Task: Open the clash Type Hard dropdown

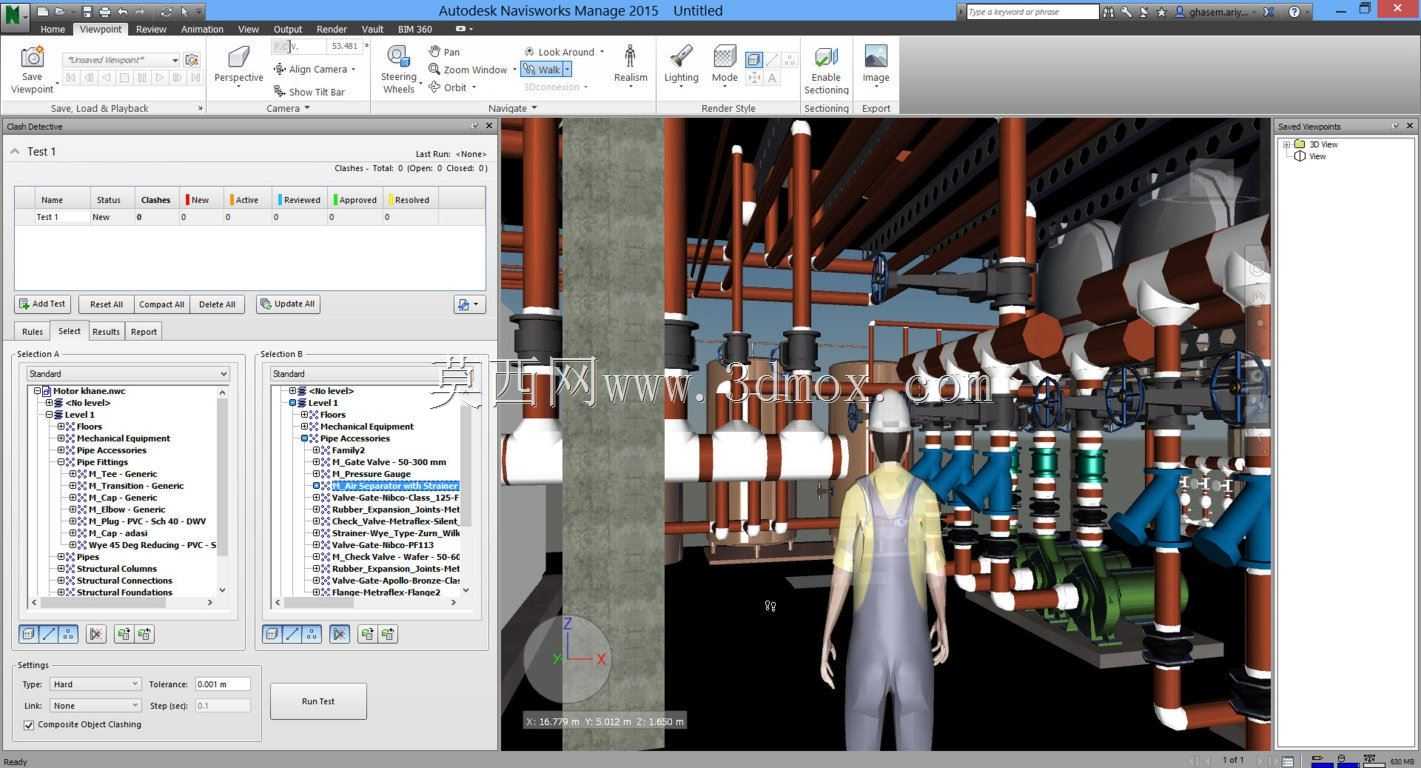Action: coord(95,684)
